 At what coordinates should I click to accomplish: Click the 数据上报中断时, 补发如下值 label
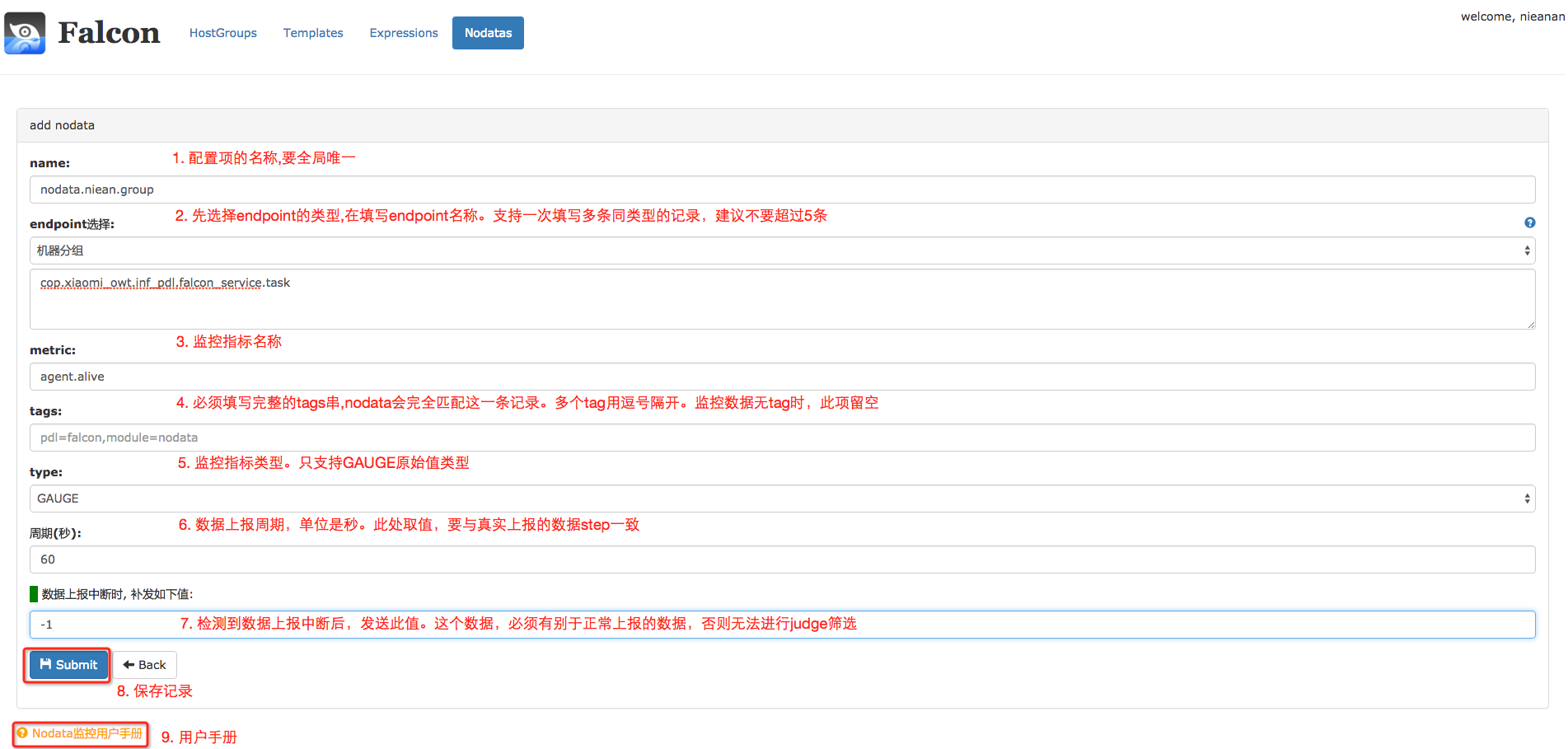pos(117,594)
